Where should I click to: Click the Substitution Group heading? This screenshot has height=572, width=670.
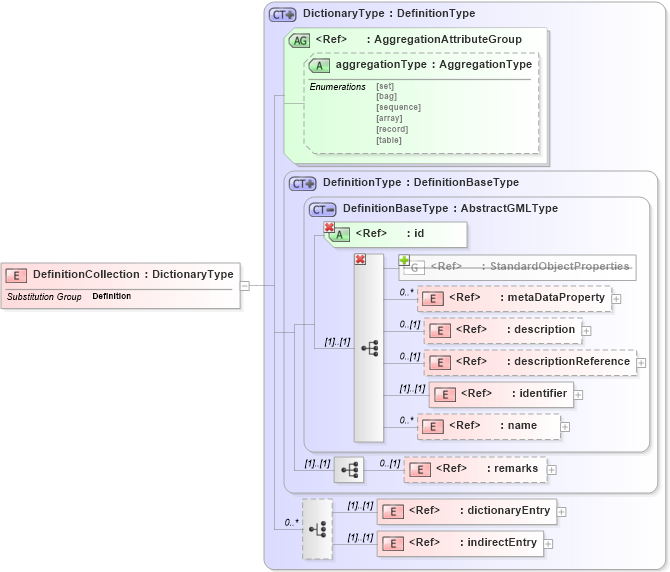[44, 296]
